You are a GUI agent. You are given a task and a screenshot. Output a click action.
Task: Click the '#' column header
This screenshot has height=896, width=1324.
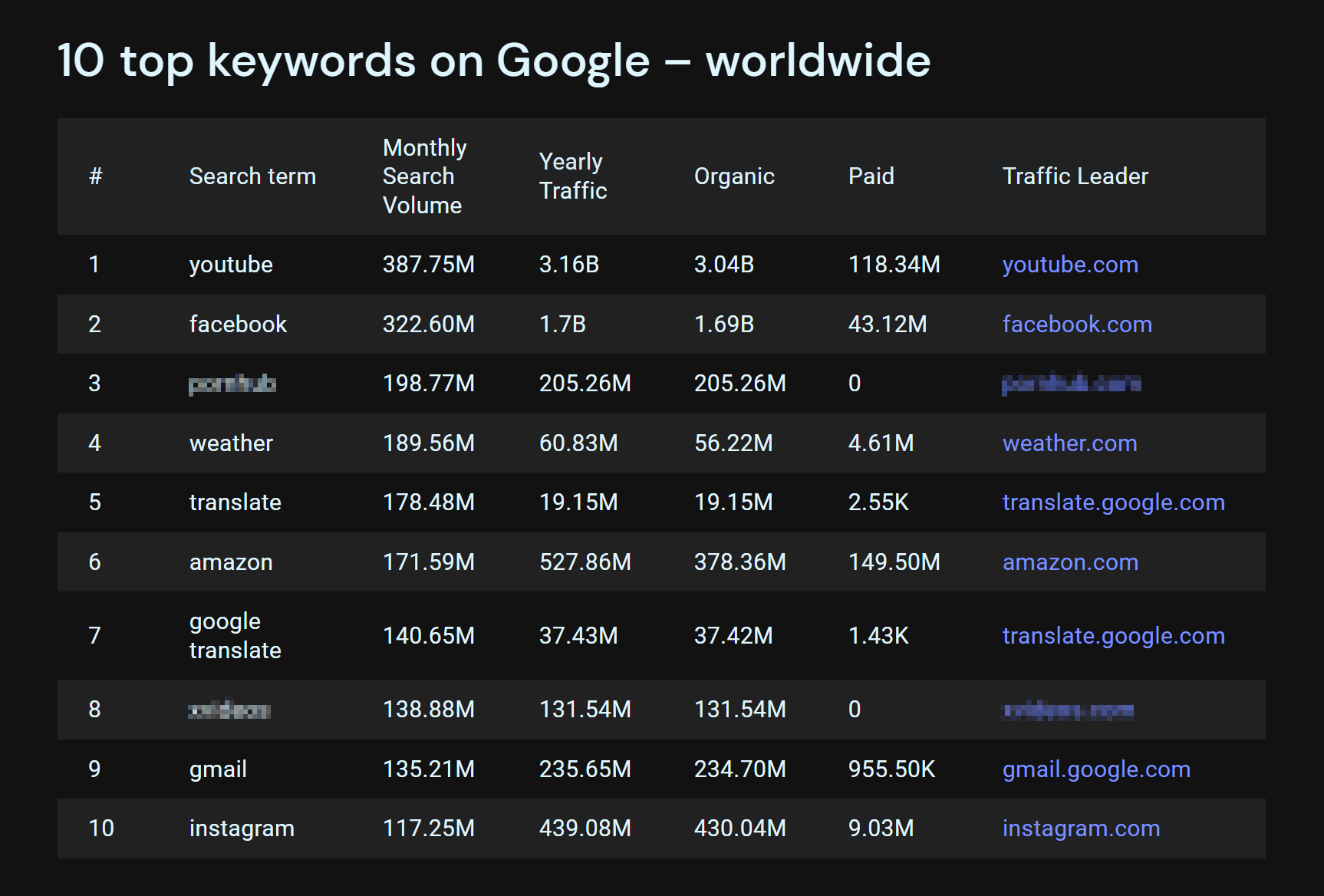(95, 176)
